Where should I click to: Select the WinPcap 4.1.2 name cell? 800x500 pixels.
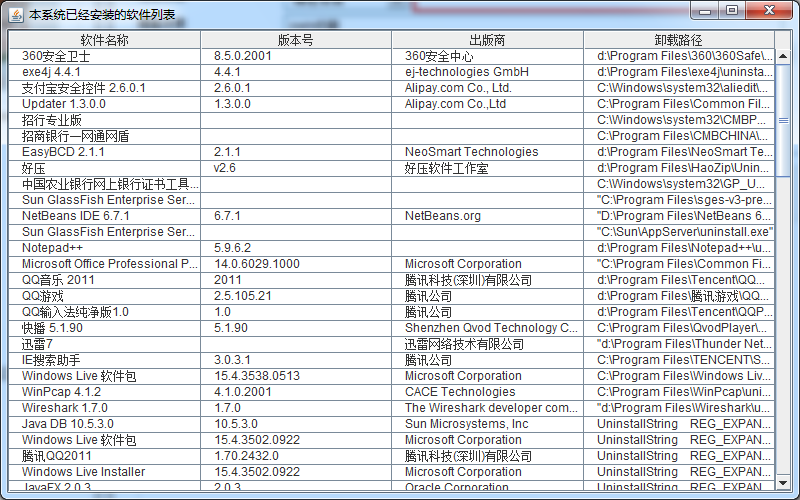105,392
